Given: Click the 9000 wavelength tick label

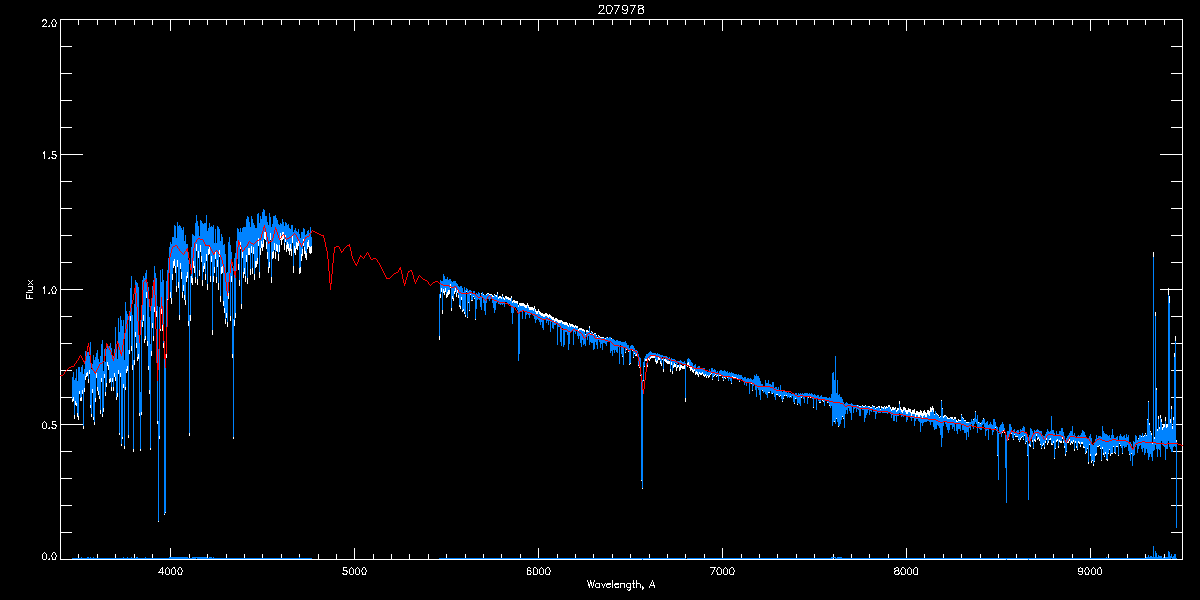Looking at the screenshot, I should click(x=1090, y=572).
